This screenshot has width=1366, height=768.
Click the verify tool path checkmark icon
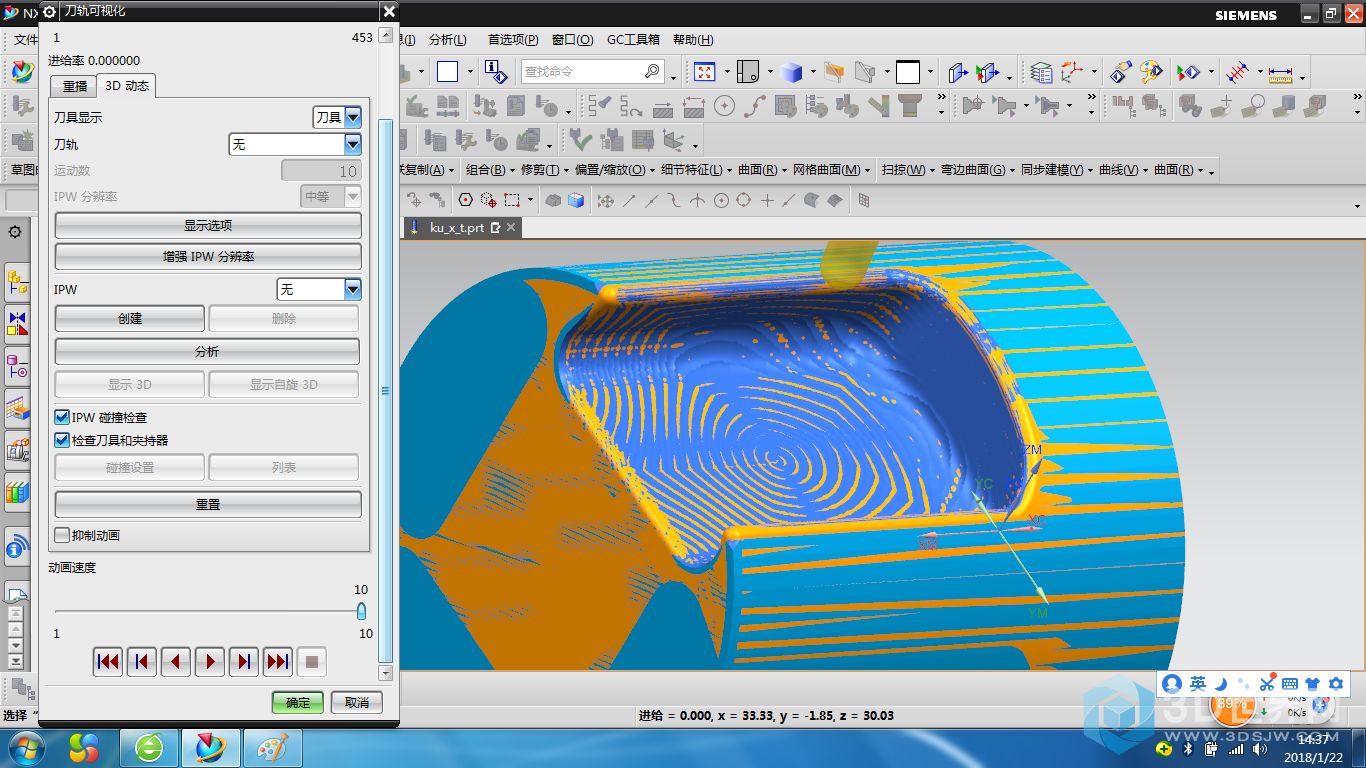(x=581, y=139)
